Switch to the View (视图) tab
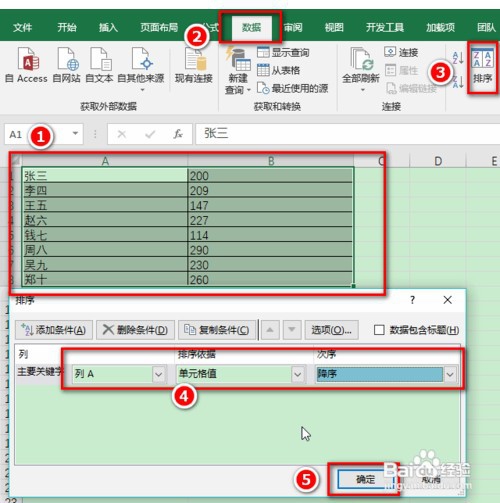The image size is (500, 503). (334, 27)
